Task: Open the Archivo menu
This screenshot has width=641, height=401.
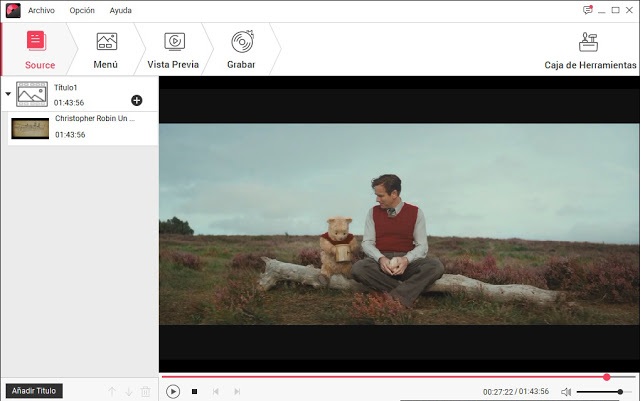Action: pos(41,11)
